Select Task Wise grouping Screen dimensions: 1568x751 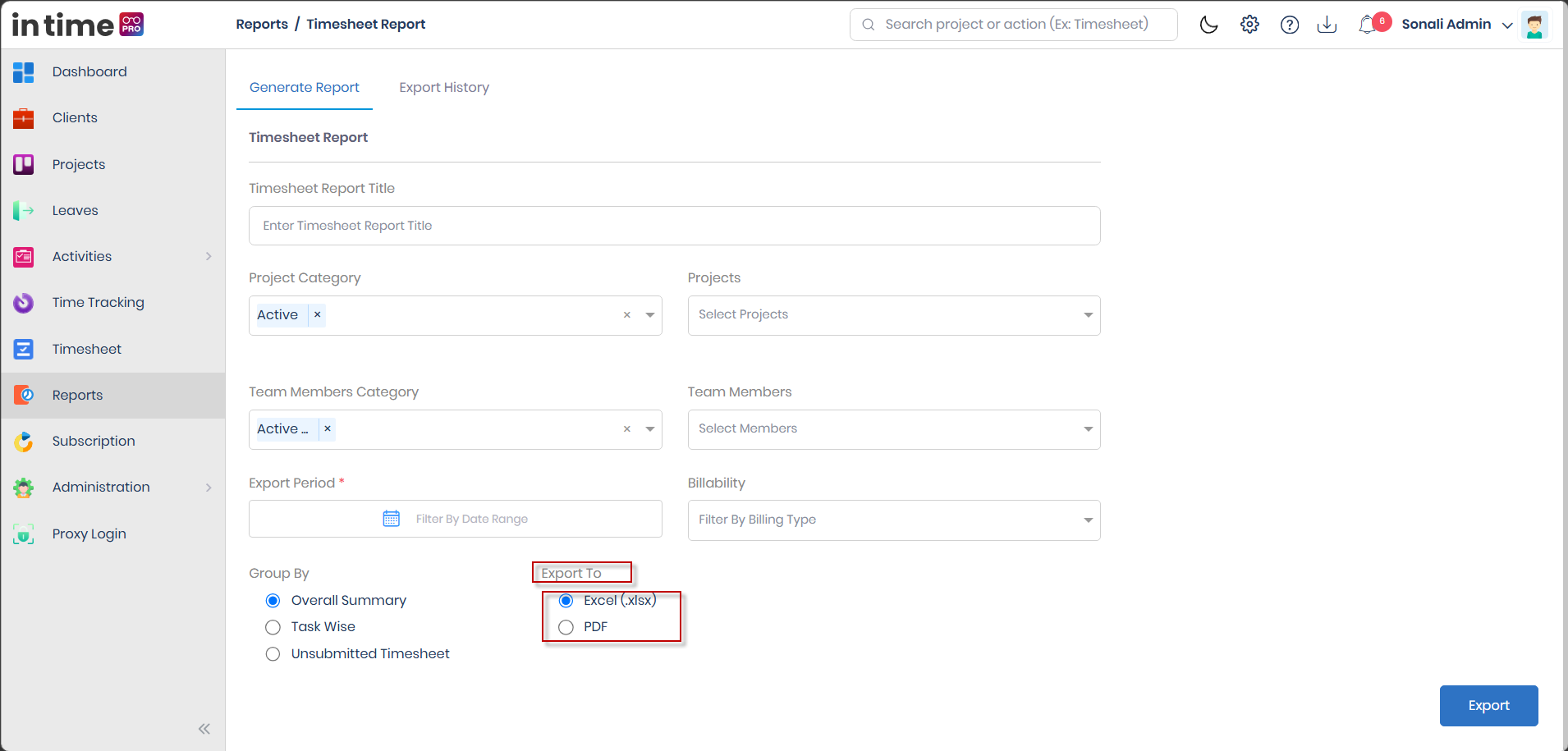(x=273, y=627)
